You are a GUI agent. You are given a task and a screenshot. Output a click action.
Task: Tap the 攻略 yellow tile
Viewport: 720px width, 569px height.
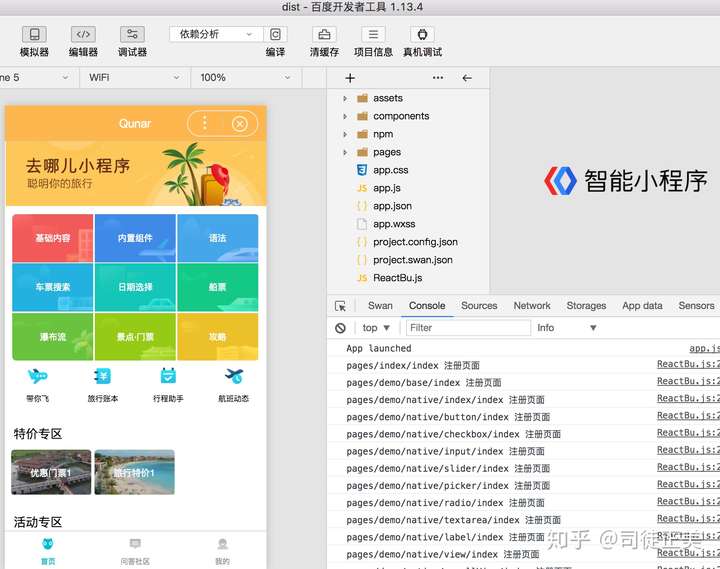click(218, 337)
